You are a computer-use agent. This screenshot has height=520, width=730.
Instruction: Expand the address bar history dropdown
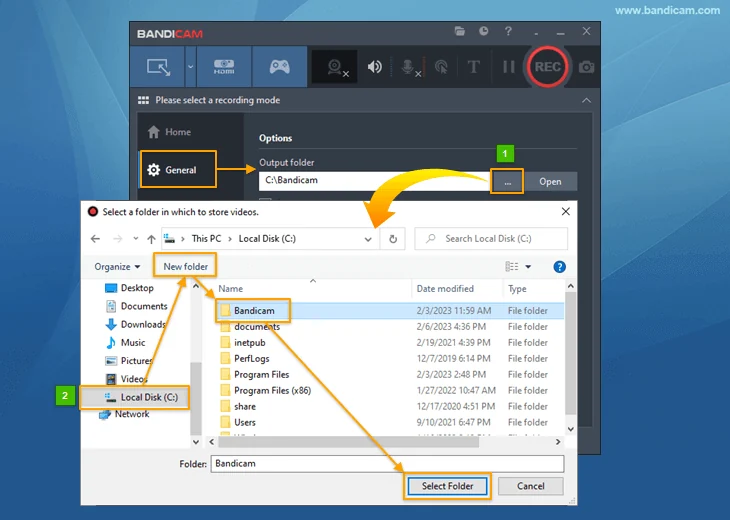point(368,239)
